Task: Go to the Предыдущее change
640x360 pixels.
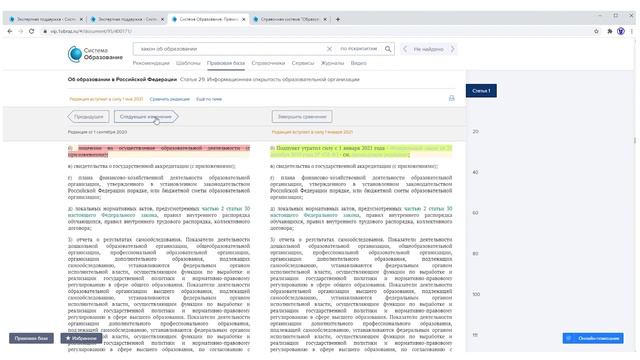Action: [x=88, y=117]
